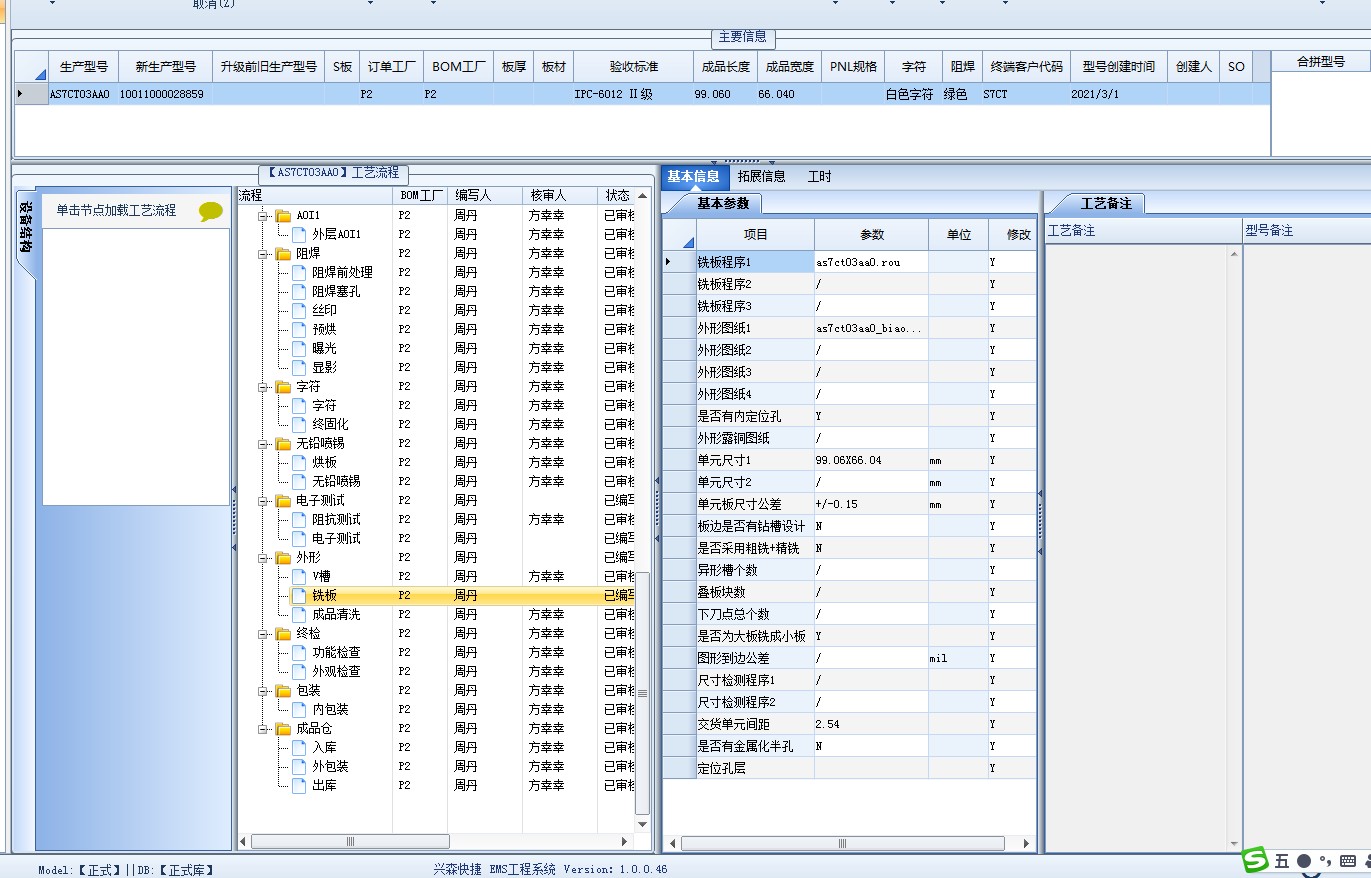Screen dimensions: 1371x878
Task: Collapse the 电子测试 folder node
Action: [265, 501]
